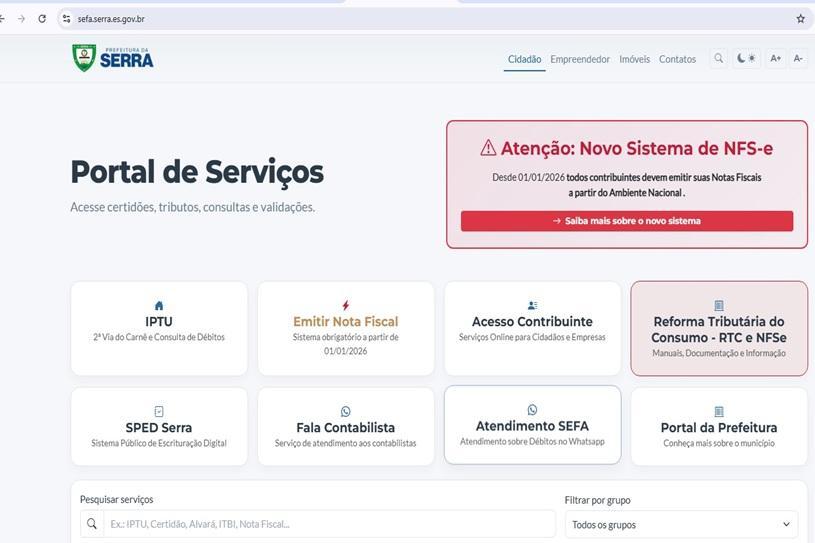This screenshot has height=543, width=815.
Task: Reload the page with browser refresh icon
Action: (42, 19)
